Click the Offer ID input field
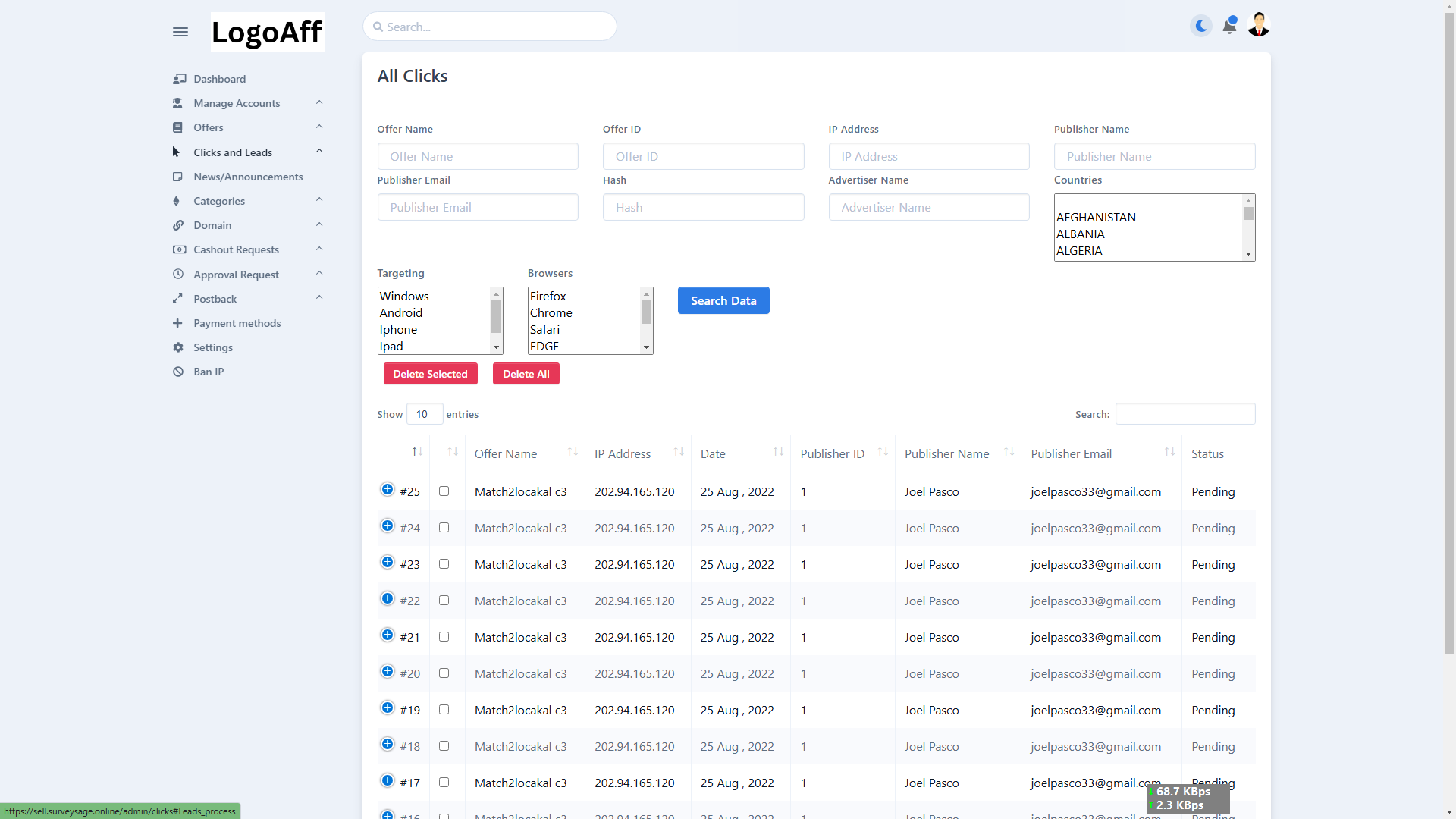Screen dimensions: 1456x819 [703, 156]
